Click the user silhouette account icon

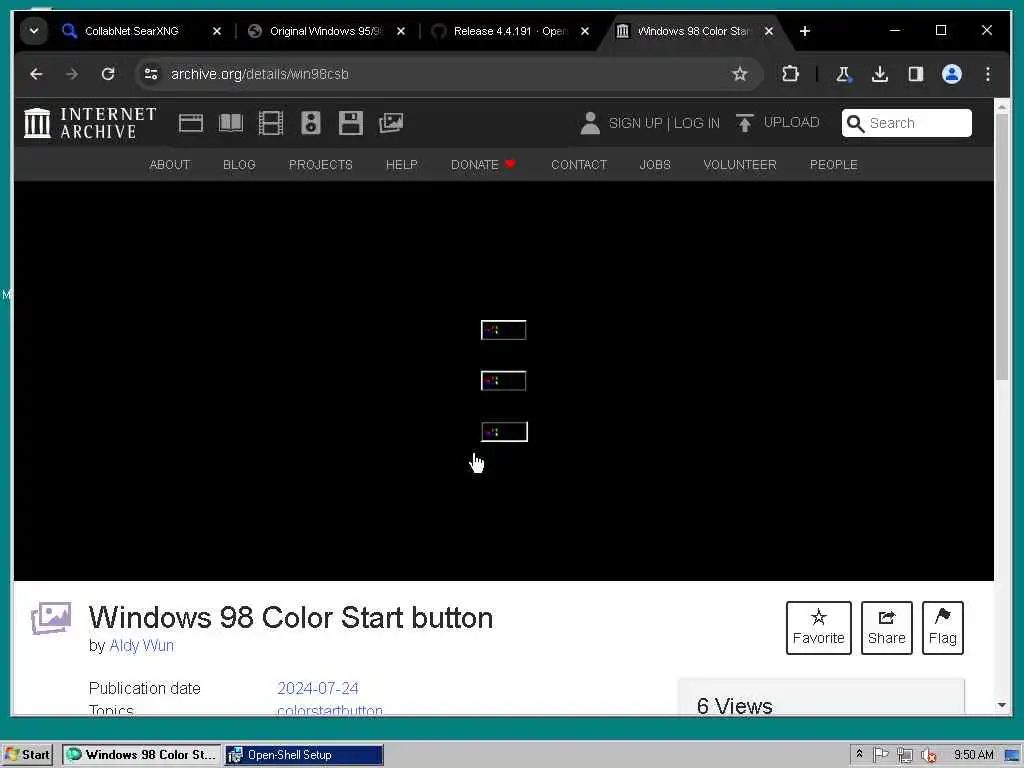(590, 123)
